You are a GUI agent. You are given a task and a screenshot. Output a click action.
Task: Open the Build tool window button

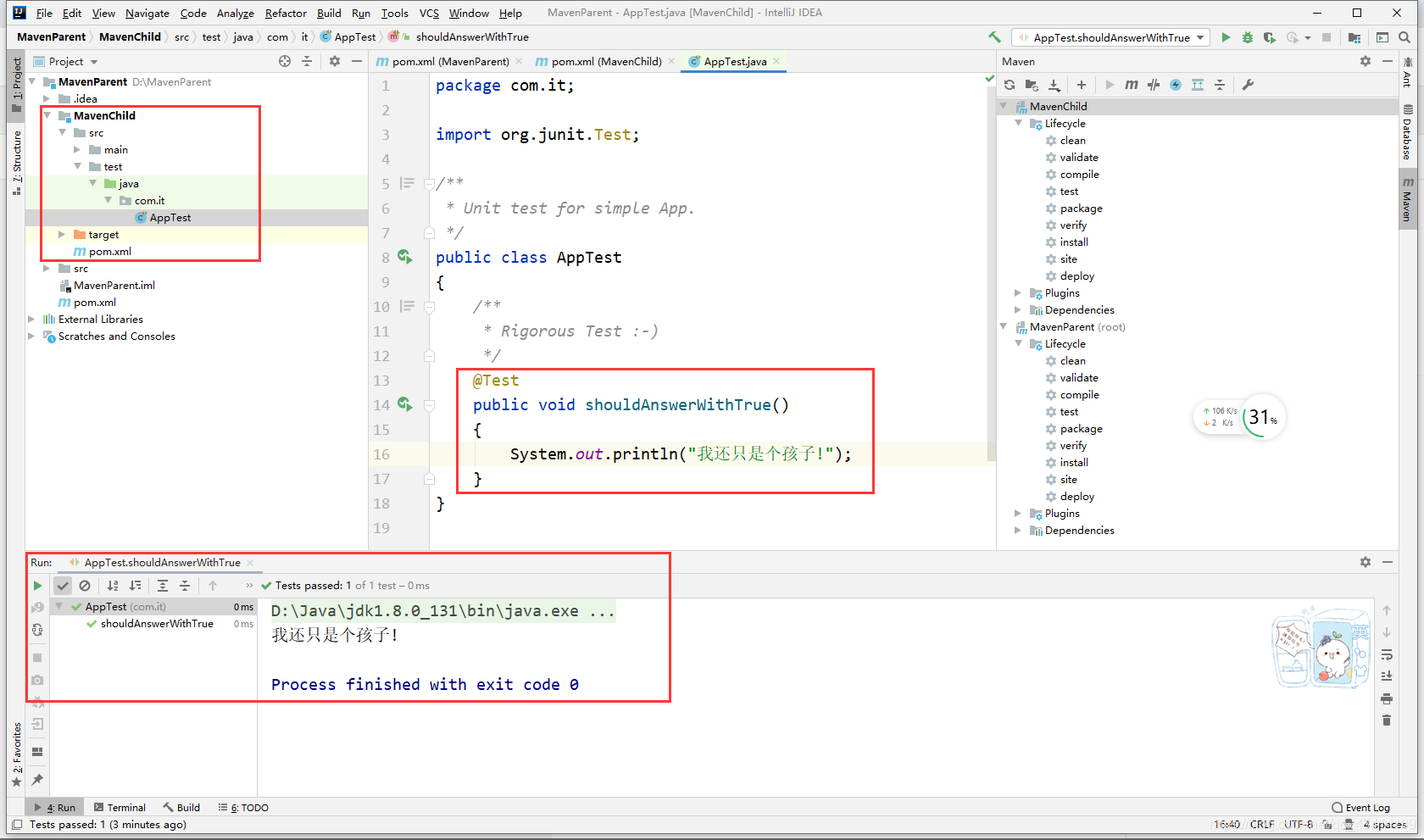click(181, 807)
